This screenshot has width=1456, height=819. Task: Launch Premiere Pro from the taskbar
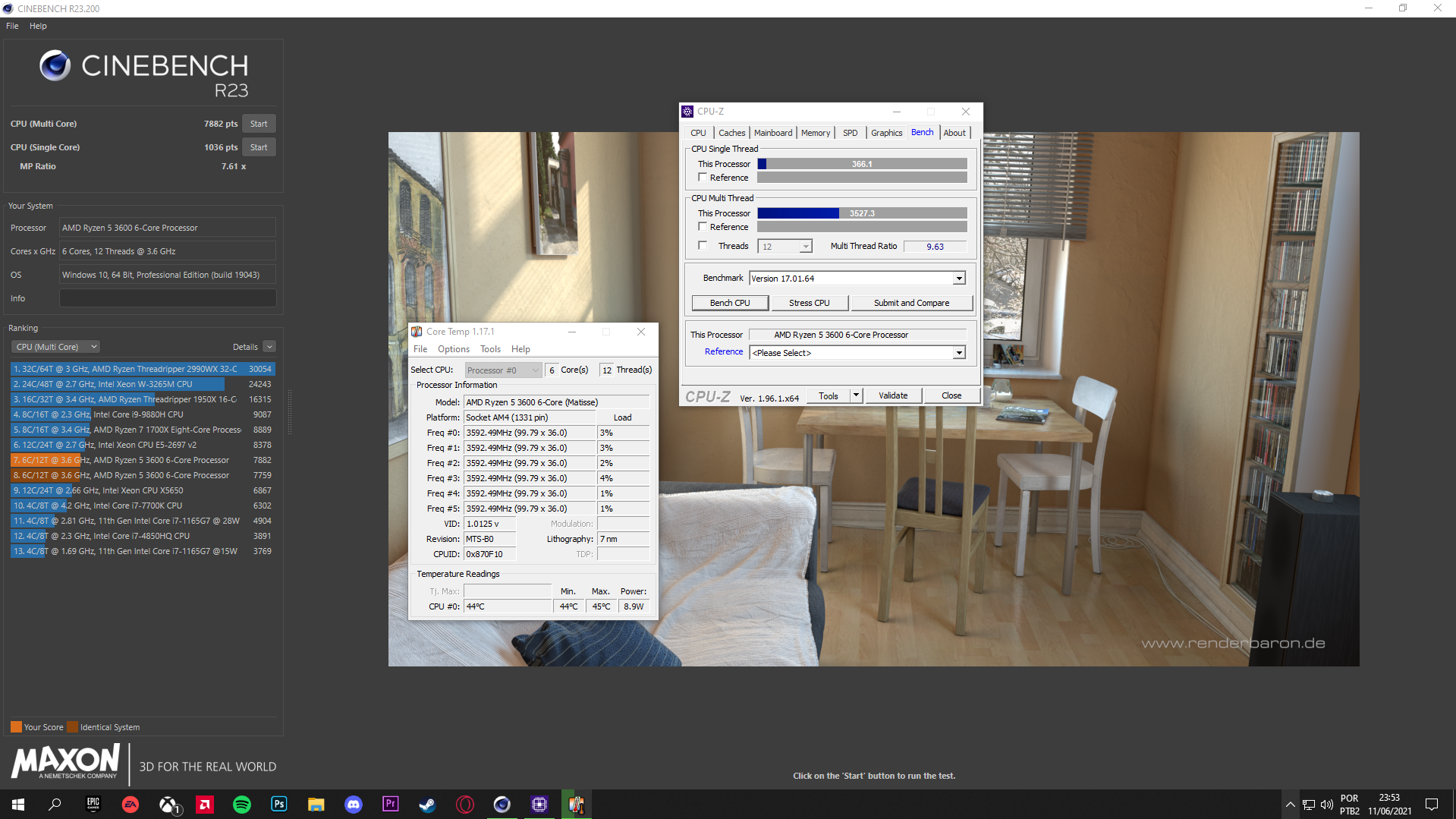coord(391,805)
